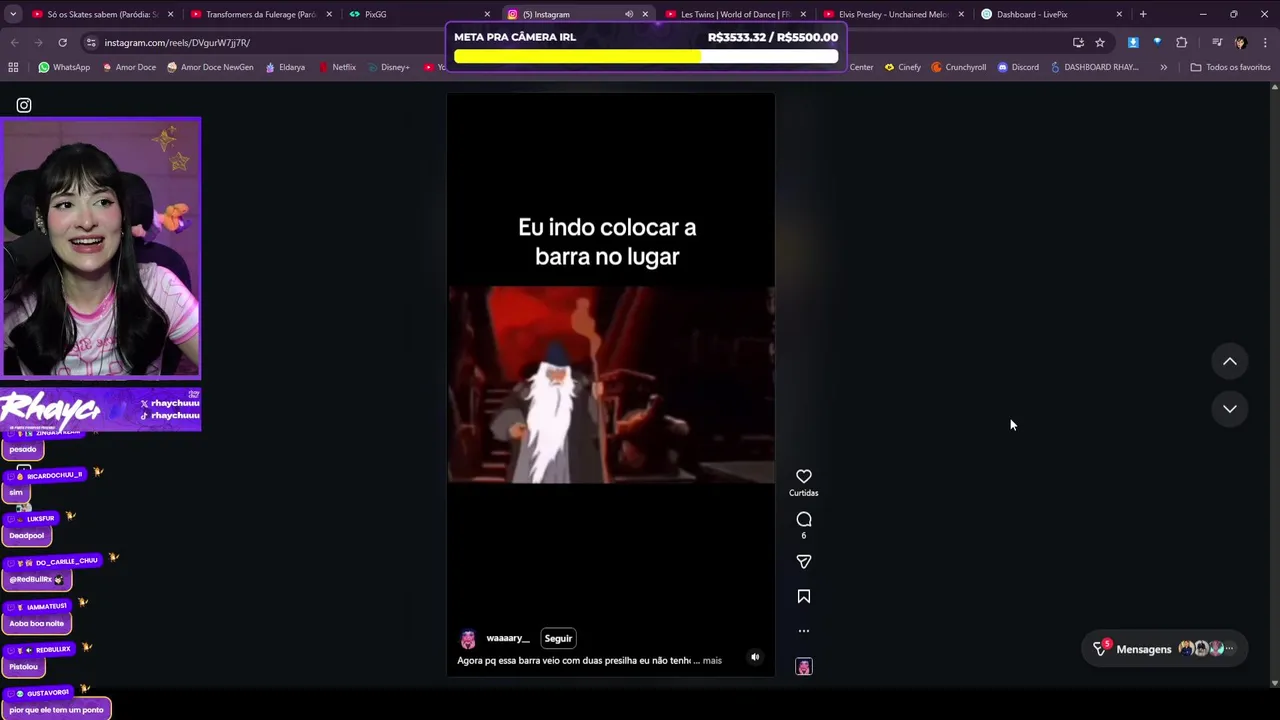This screenshot has height=720, width=1280.
Task: Share the reel via paper plane icon
Action: click(x=804, y=562)
